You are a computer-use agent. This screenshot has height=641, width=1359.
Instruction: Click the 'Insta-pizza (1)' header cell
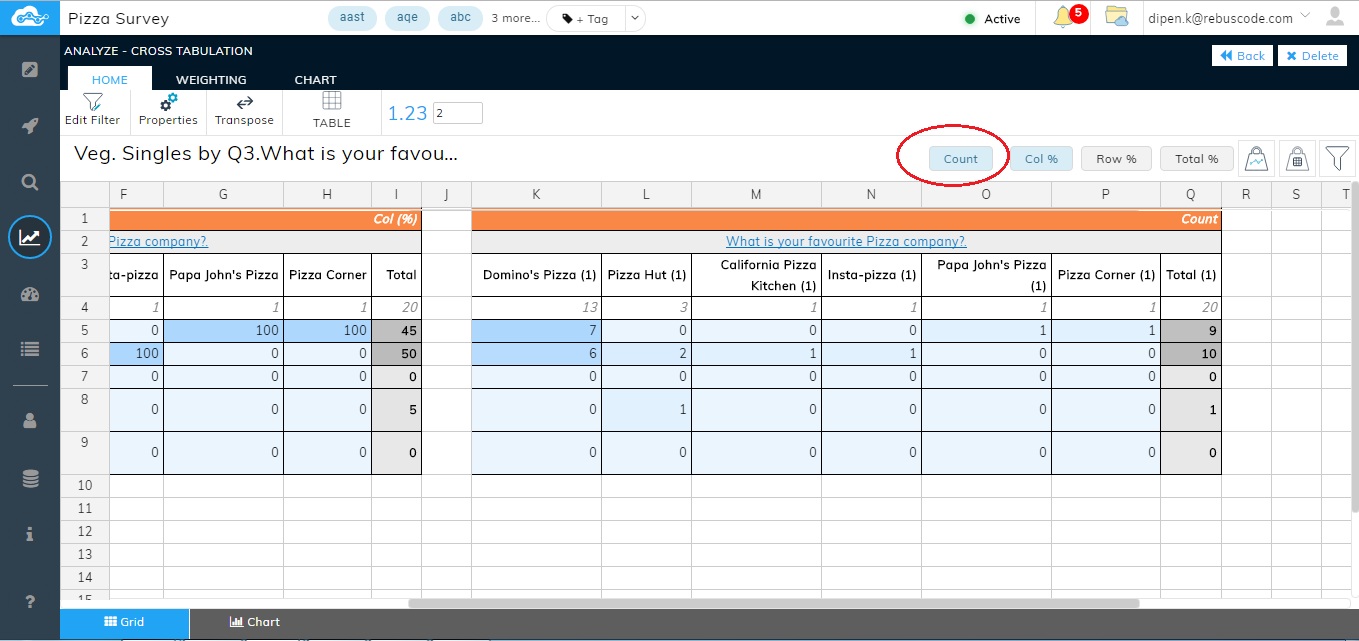coord(871,275)
